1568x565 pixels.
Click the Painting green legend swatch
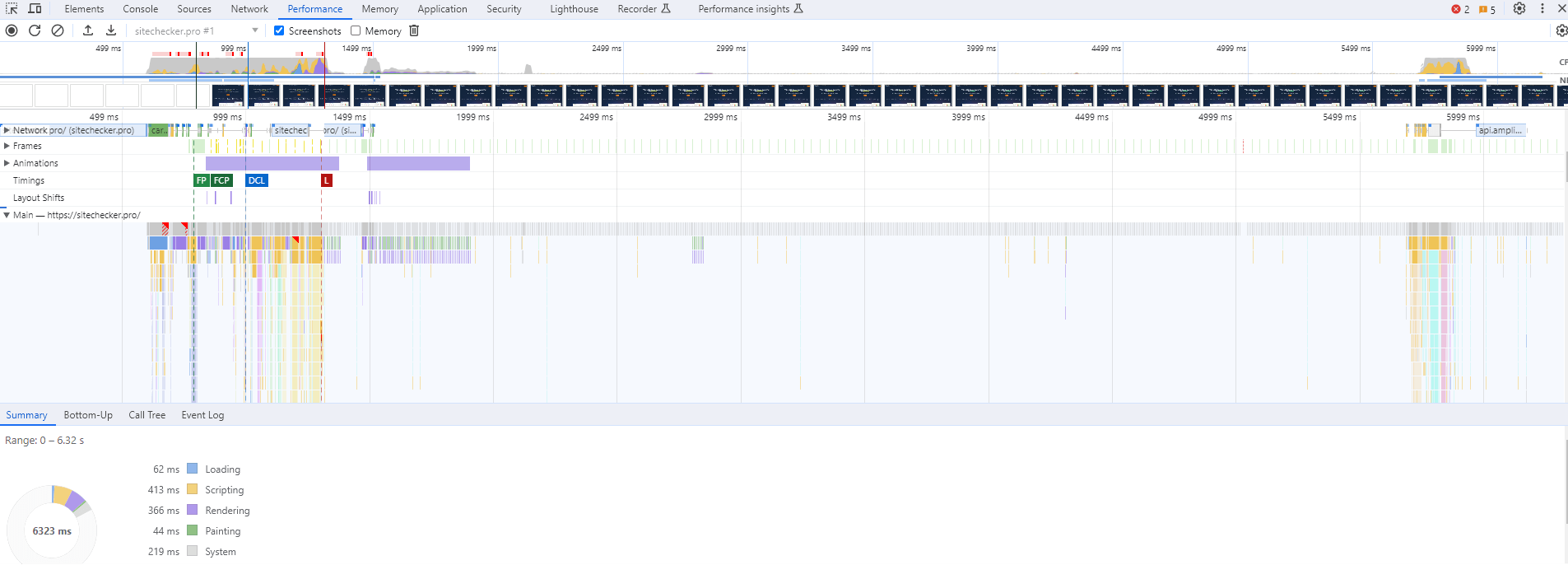tap(192, 530)
